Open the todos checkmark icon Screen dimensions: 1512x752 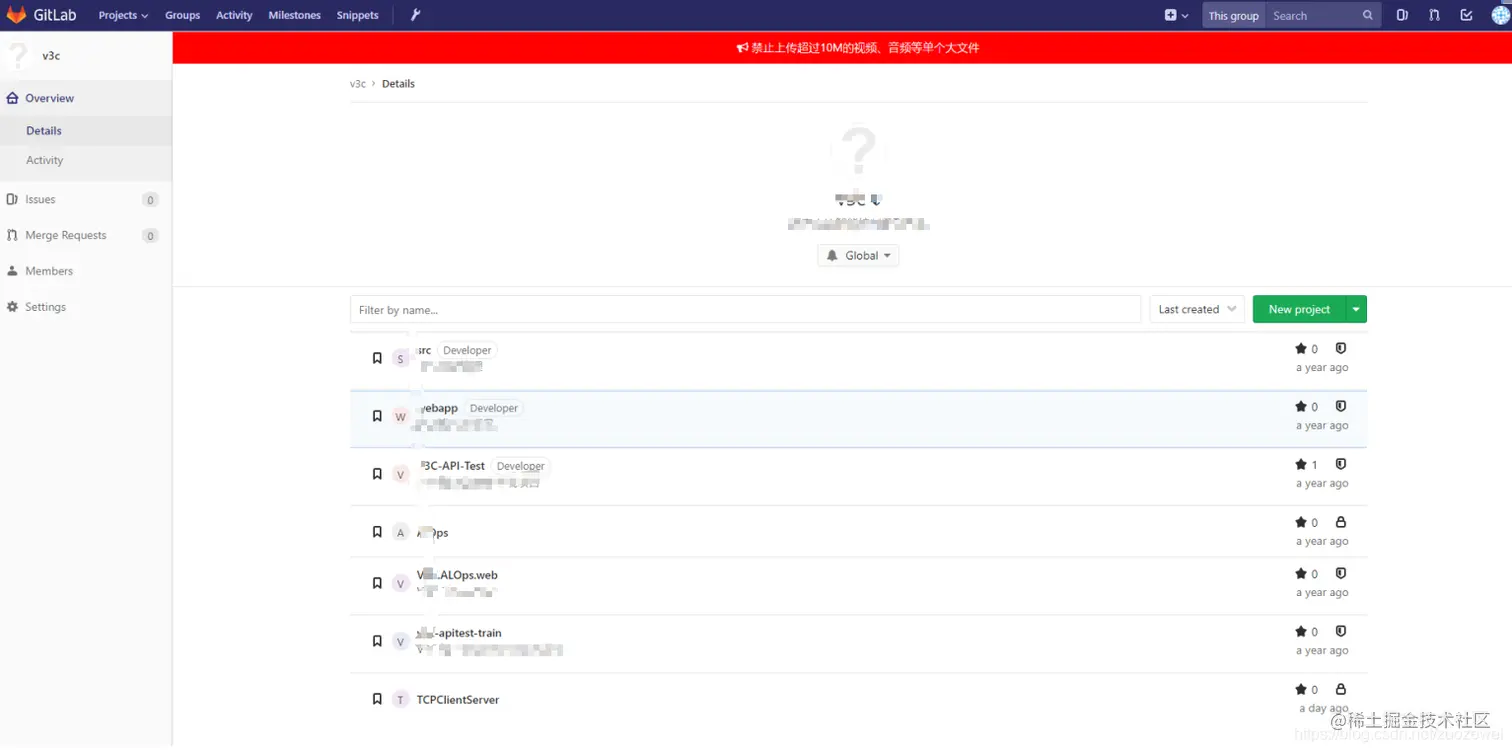coord(1466,15)
